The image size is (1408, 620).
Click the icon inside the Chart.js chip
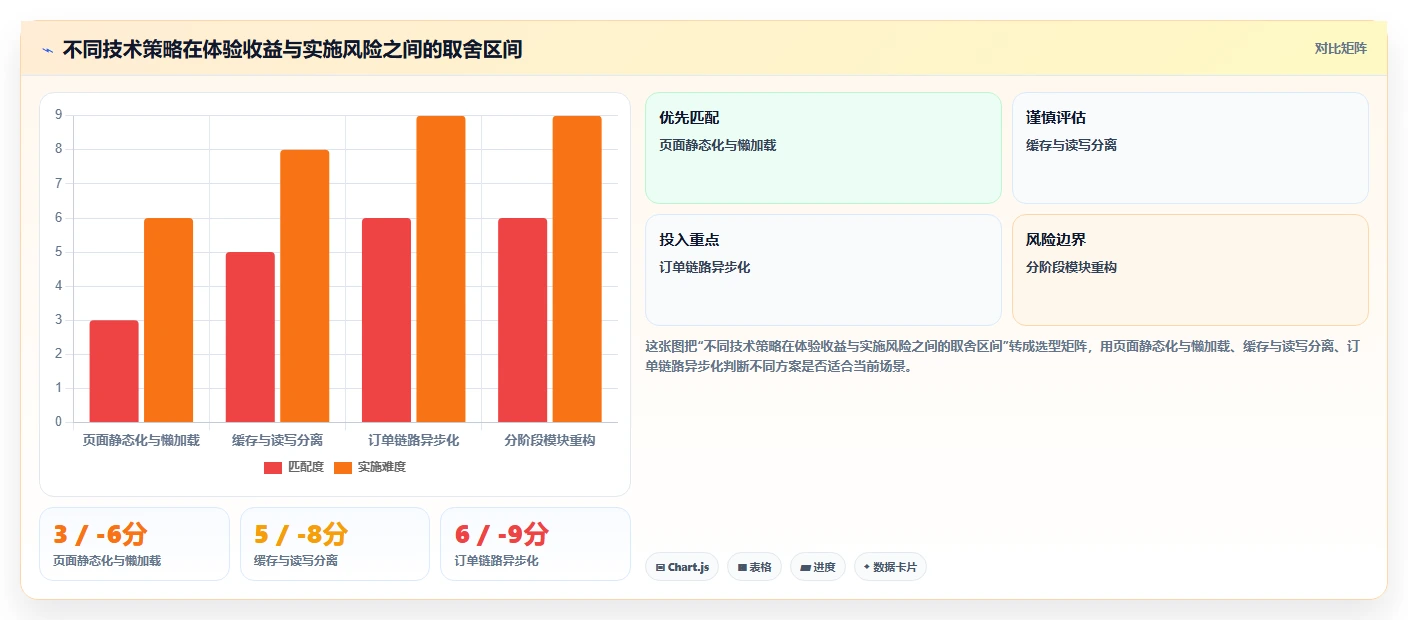pyautogui.click(x=660, y=568)
